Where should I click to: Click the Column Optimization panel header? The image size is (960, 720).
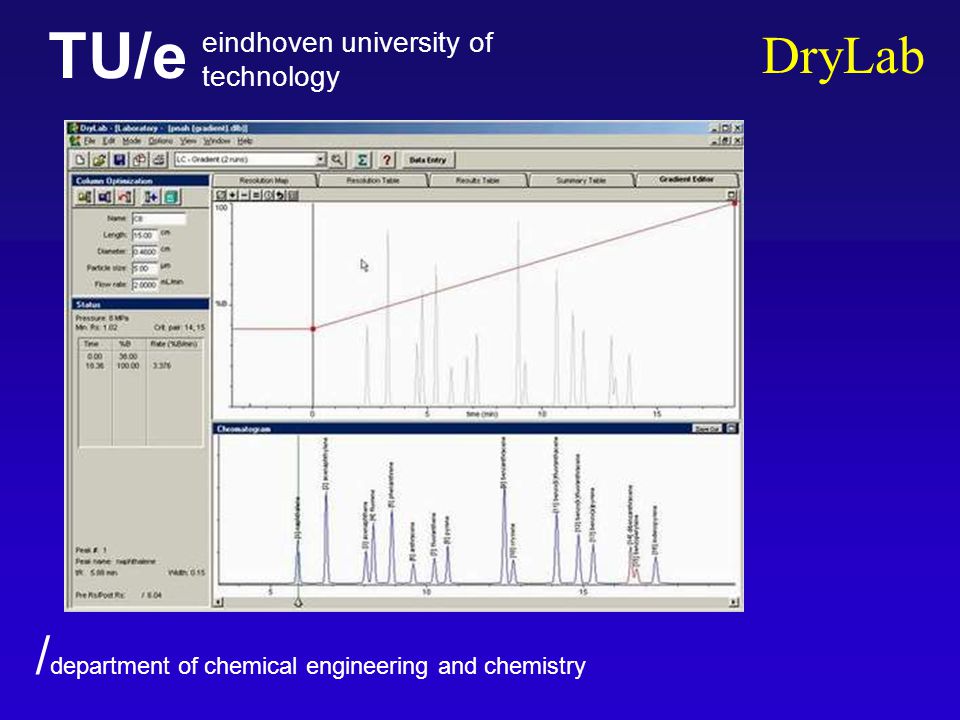coord(140,181)
